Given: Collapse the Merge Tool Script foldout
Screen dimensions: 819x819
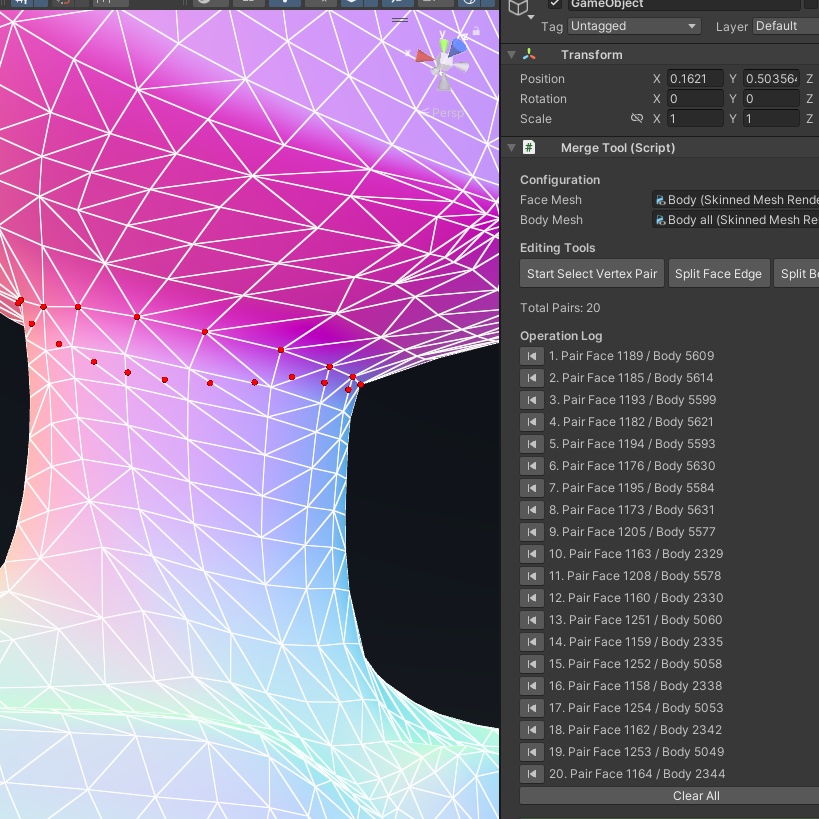Looking at the screenshot, I should pyautogui.click(x=512, y=147).
